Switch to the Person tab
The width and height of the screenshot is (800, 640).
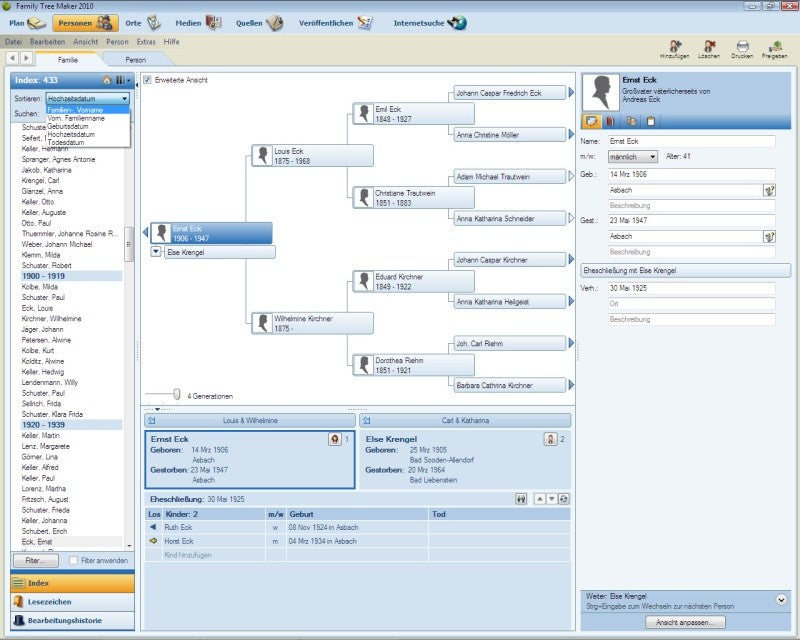click(136, 60)
